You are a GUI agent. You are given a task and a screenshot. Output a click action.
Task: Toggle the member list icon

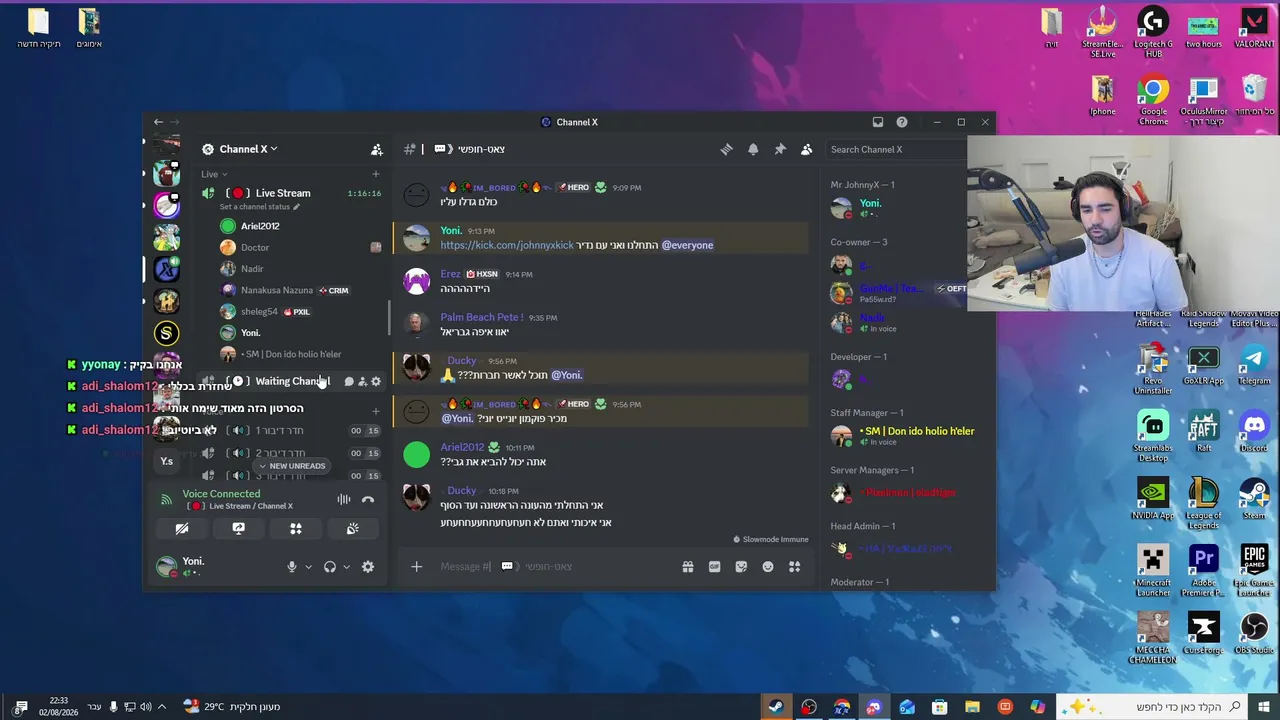coord(807,149)
